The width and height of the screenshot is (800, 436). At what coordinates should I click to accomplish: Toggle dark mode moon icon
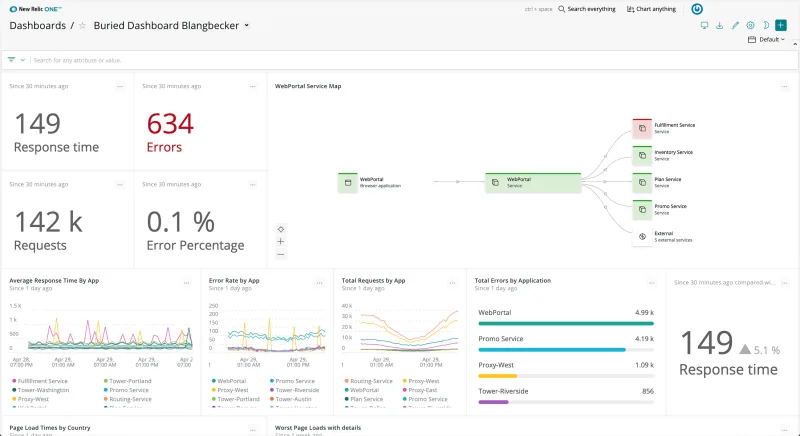765,25
